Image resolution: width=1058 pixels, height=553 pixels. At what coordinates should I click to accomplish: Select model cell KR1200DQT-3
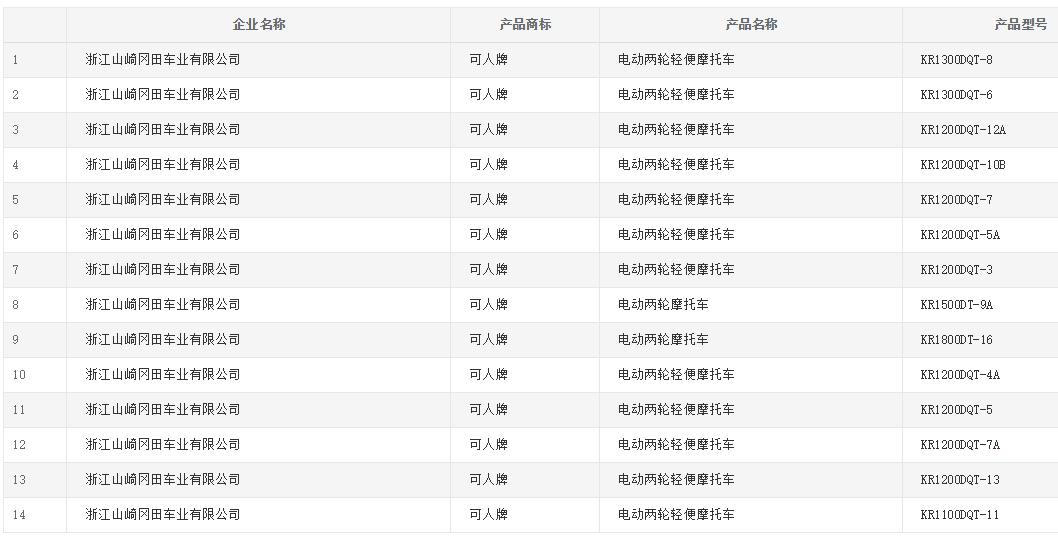pos(956,270)
